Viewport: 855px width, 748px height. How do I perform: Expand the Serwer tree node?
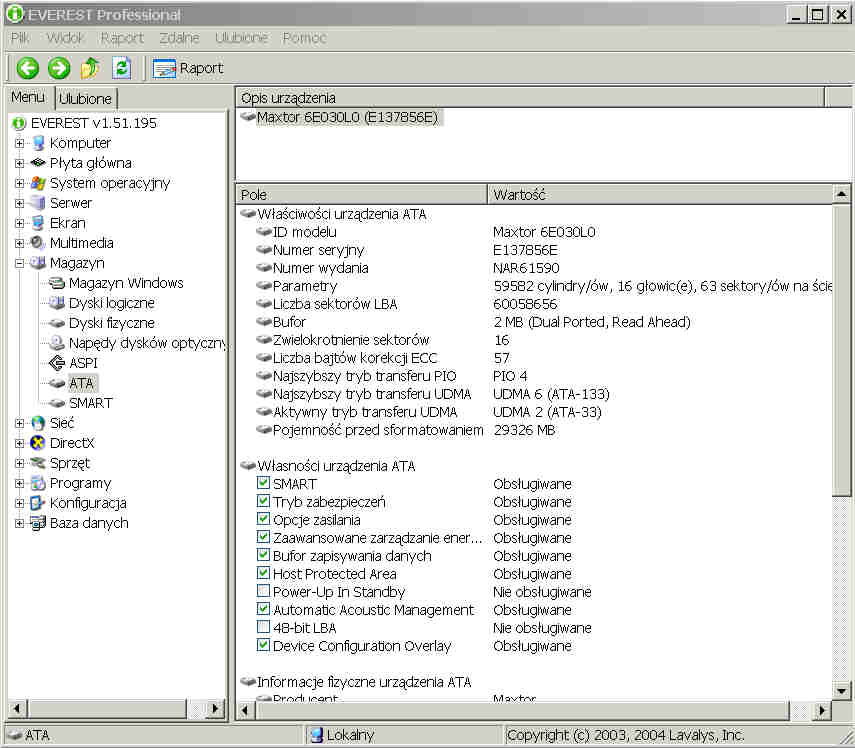20,203
